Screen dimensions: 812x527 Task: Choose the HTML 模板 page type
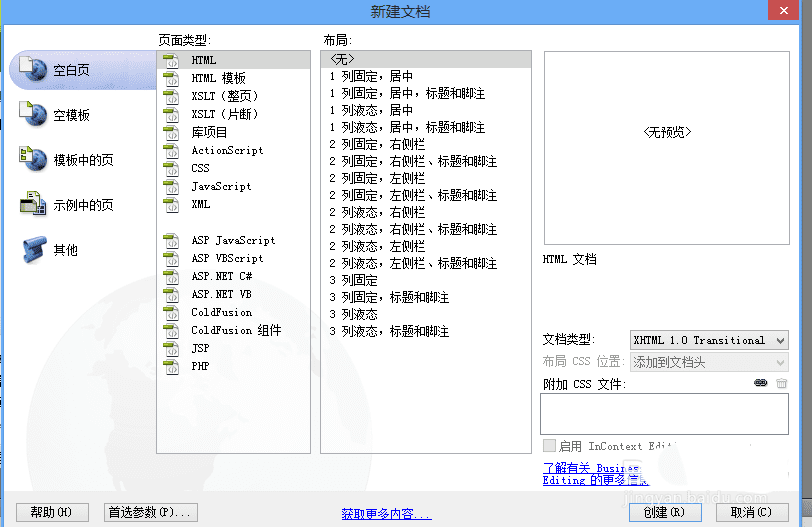point(218,78)
